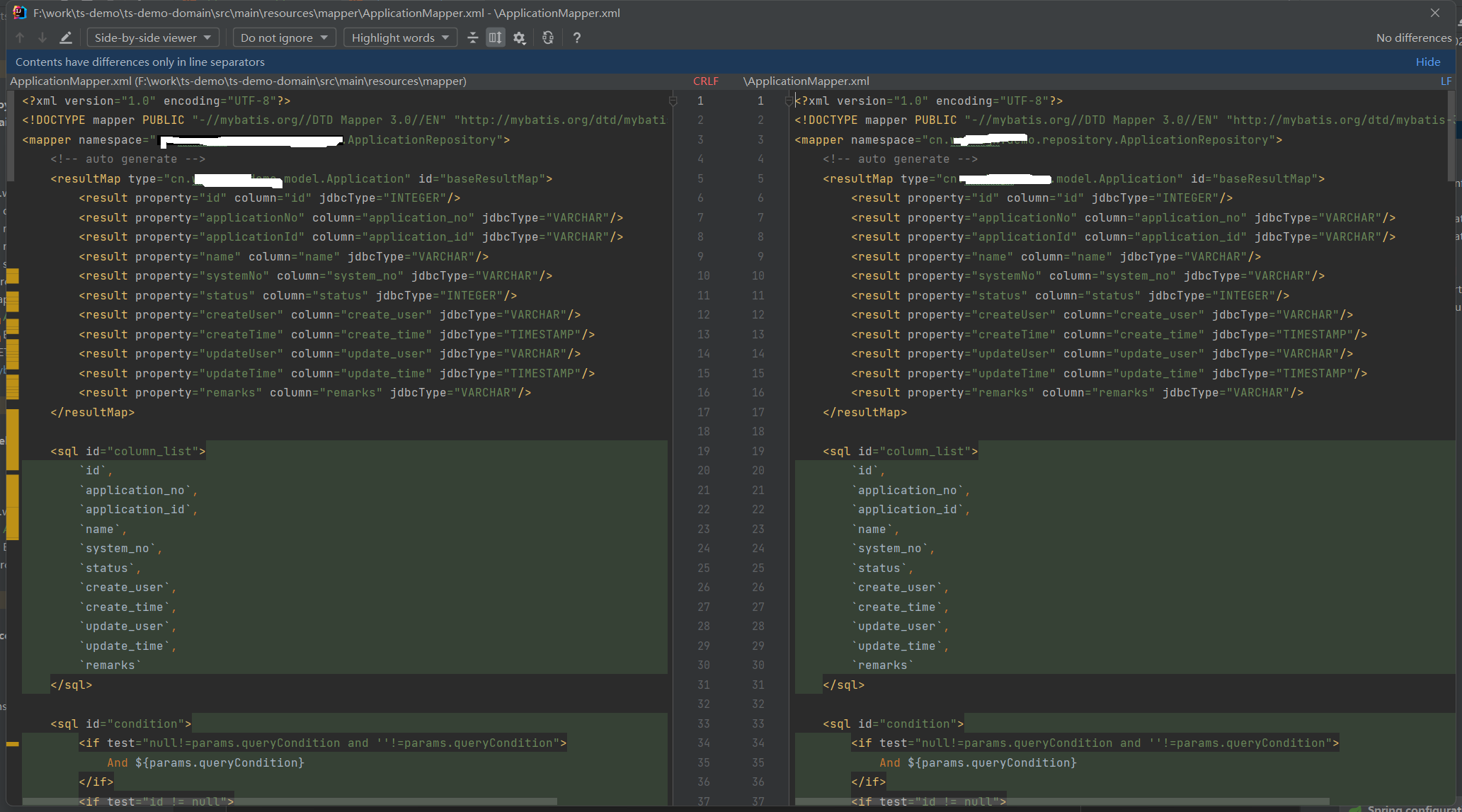Click the right pane horizontal scrollbar
Screen dimensions: 1462x812
(1062, 801)
